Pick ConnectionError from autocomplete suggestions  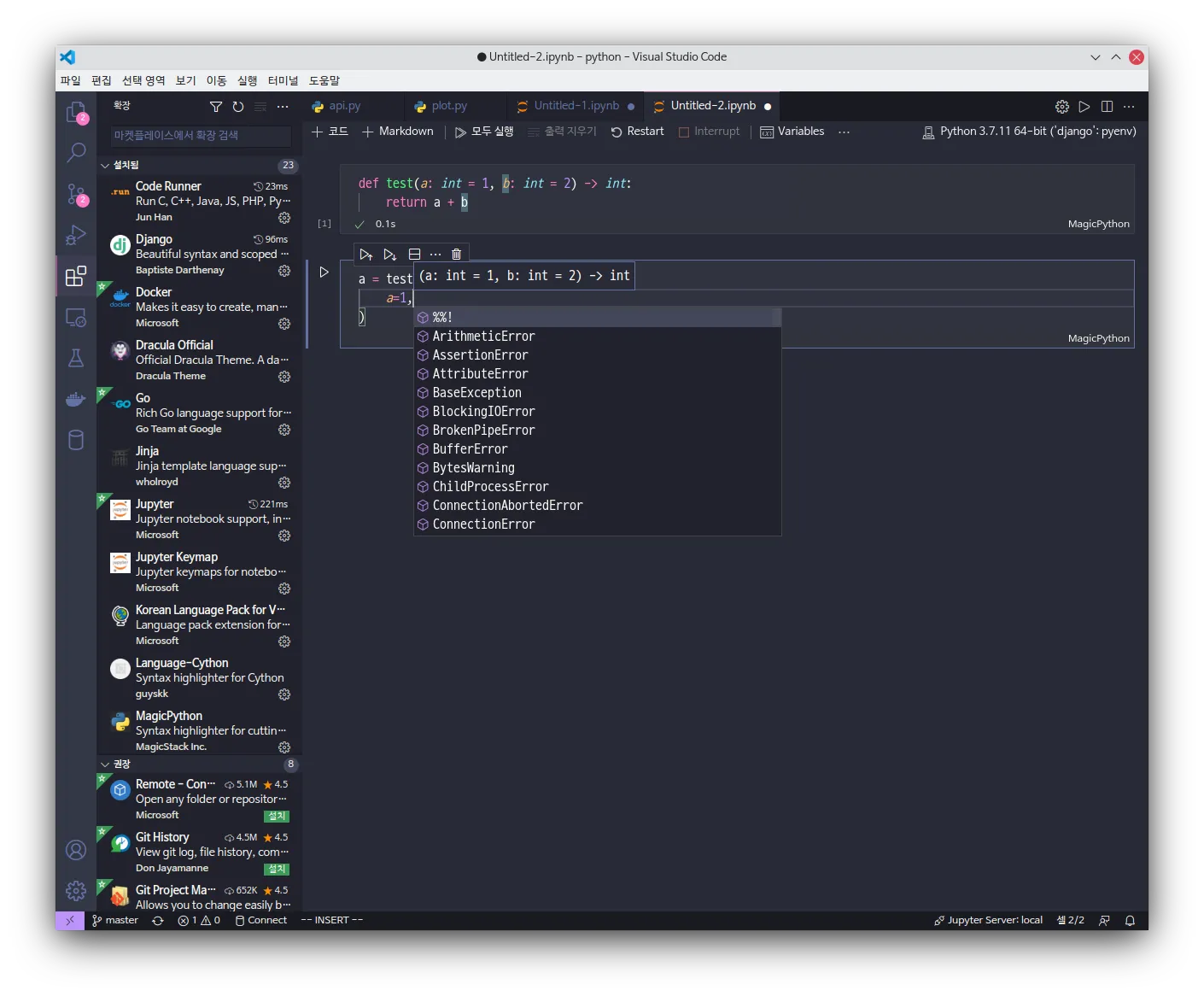598,524
